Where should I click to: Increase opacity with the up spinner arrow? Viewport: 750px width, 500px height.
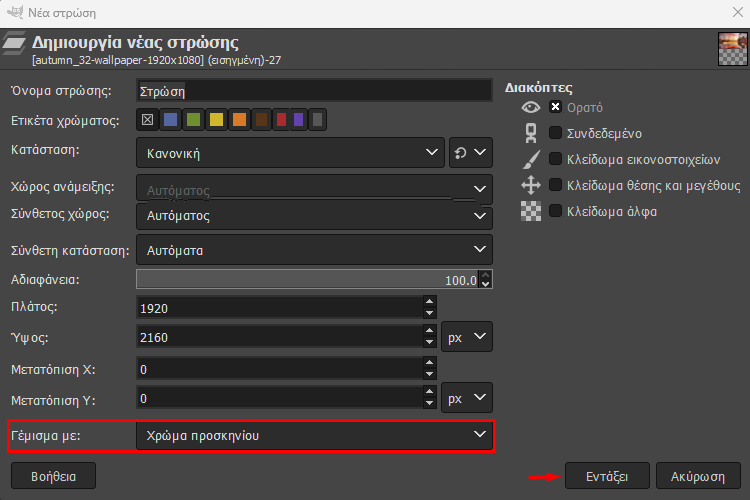(x=485, y=275)
